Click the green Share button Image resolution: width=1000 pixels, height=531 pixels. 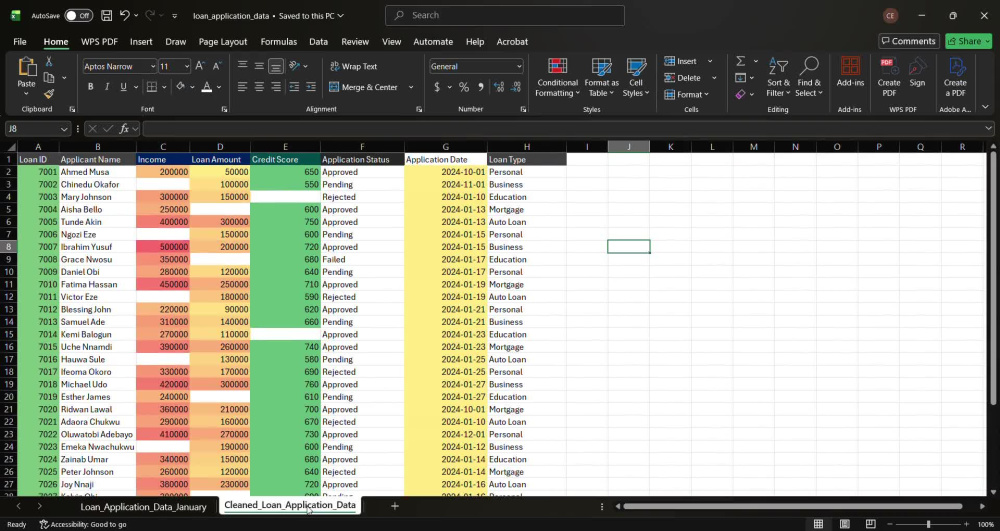coord(968,41)
